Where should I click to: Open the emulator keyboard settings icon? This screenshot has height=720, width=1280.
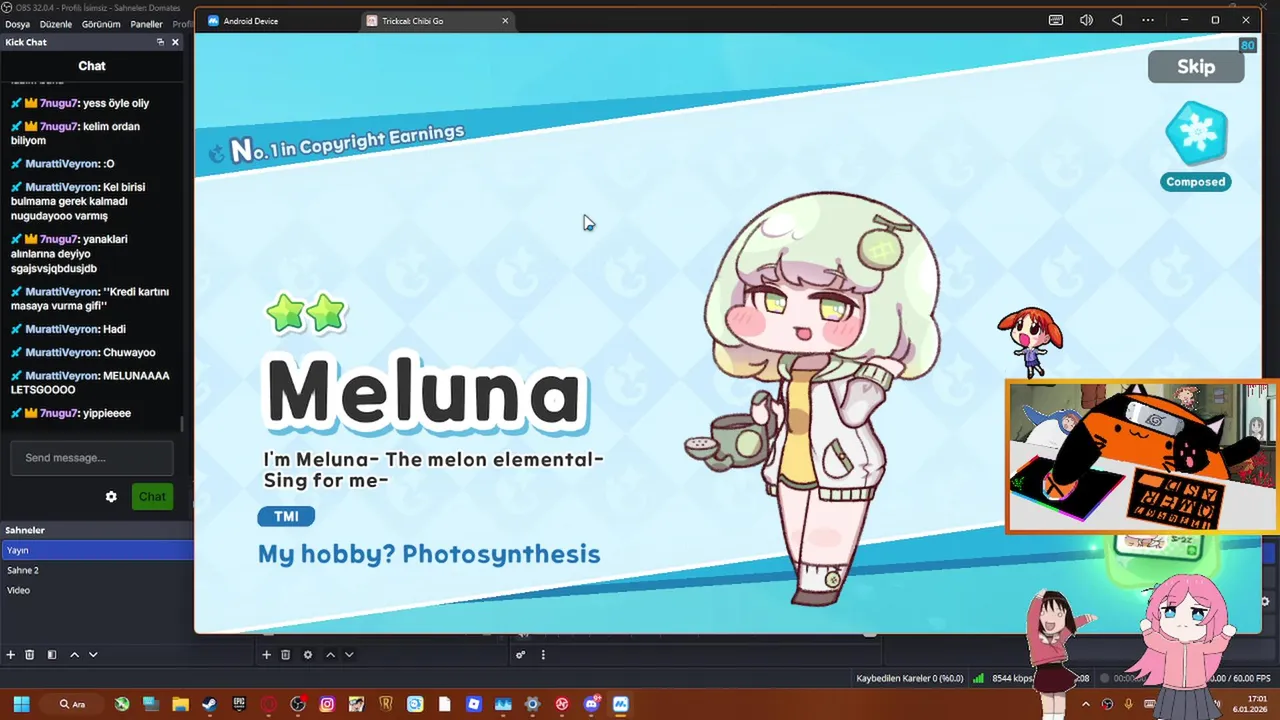[x=1056, y=20]
